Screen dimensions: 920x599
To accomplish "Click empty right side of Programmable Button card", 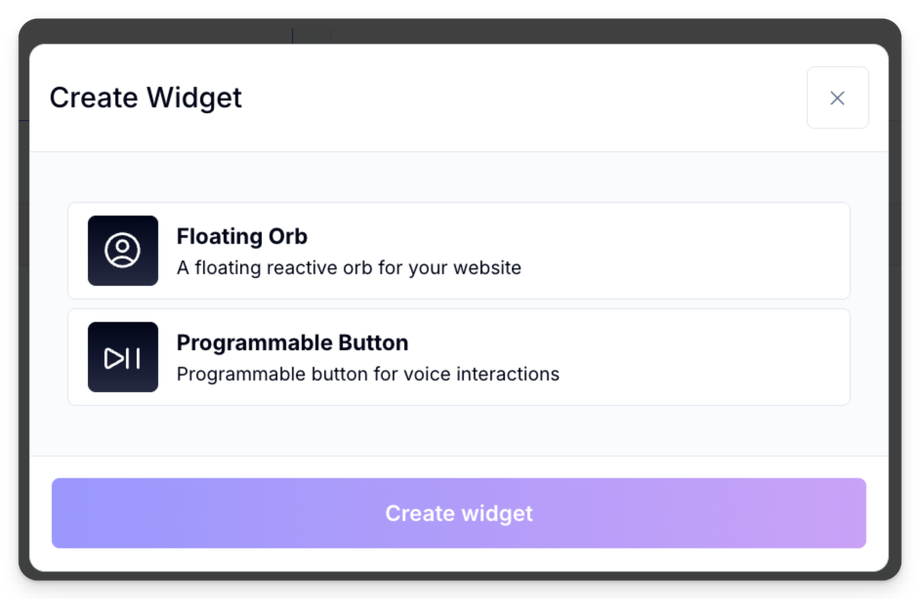I will tap(720, 357).
